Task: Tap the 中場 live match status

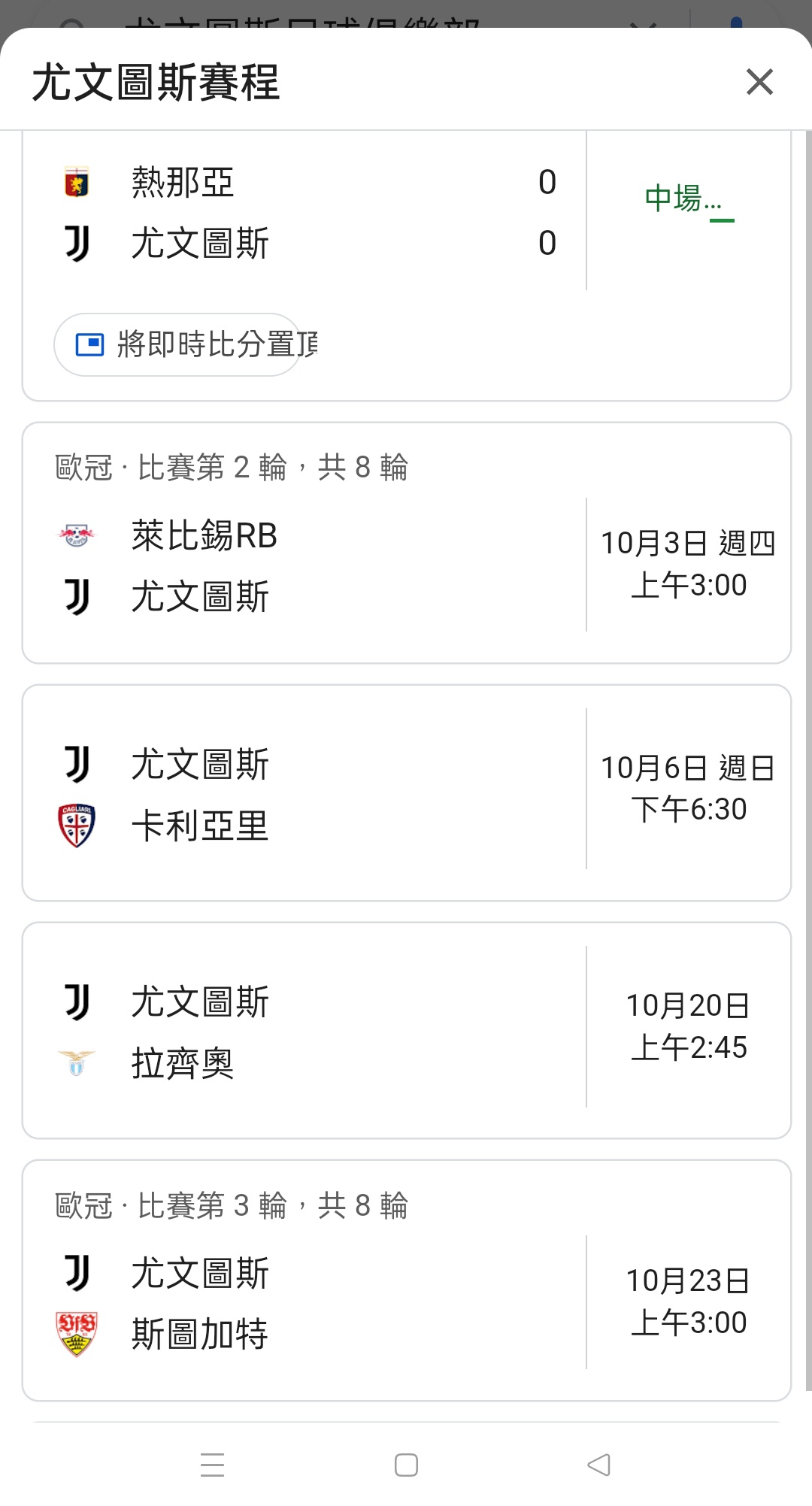Action: pos(683,198)
